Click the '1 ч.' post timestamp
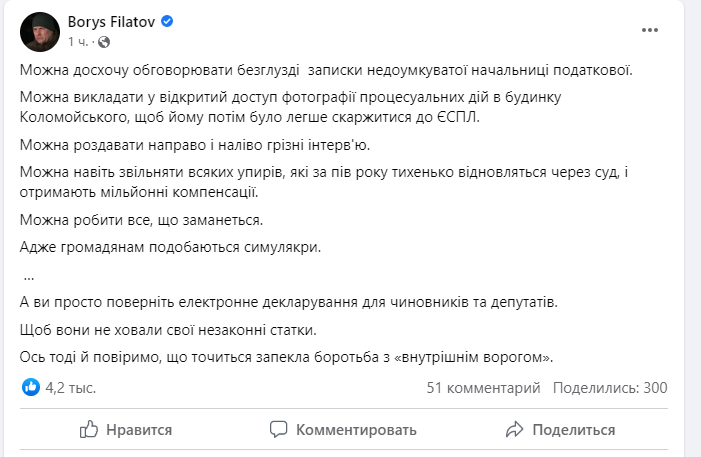The width and height of the screenshot is (701, 457). [x=78, y=42]
